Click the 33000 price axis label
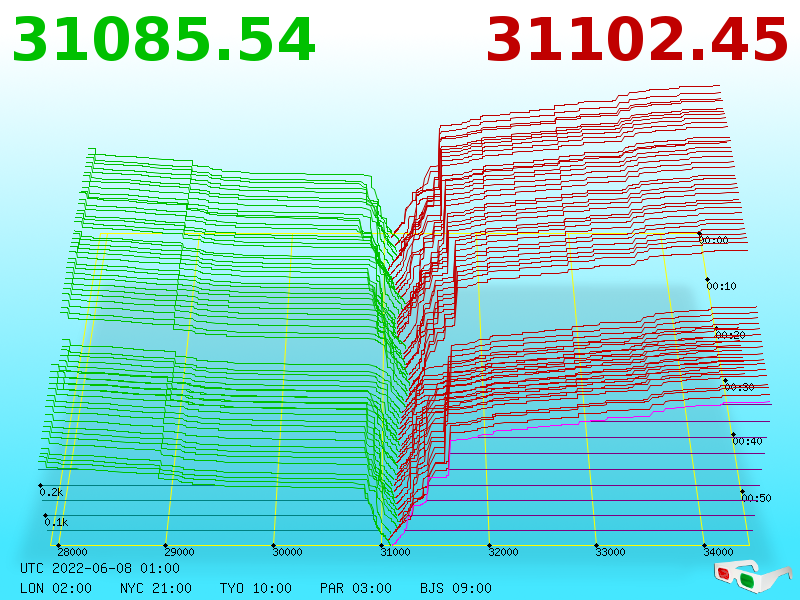Image resolution: width=800 pixels, height=600 pixels. click(611, 552)
